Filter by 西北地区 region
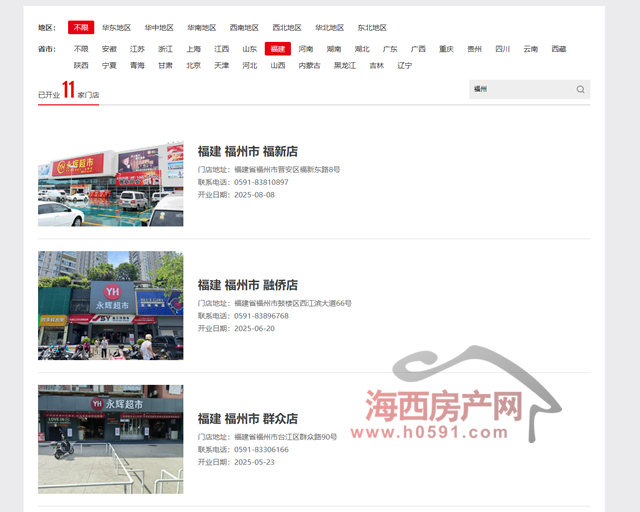Viewport: 640px width, 512px height. tap(287, 27)
